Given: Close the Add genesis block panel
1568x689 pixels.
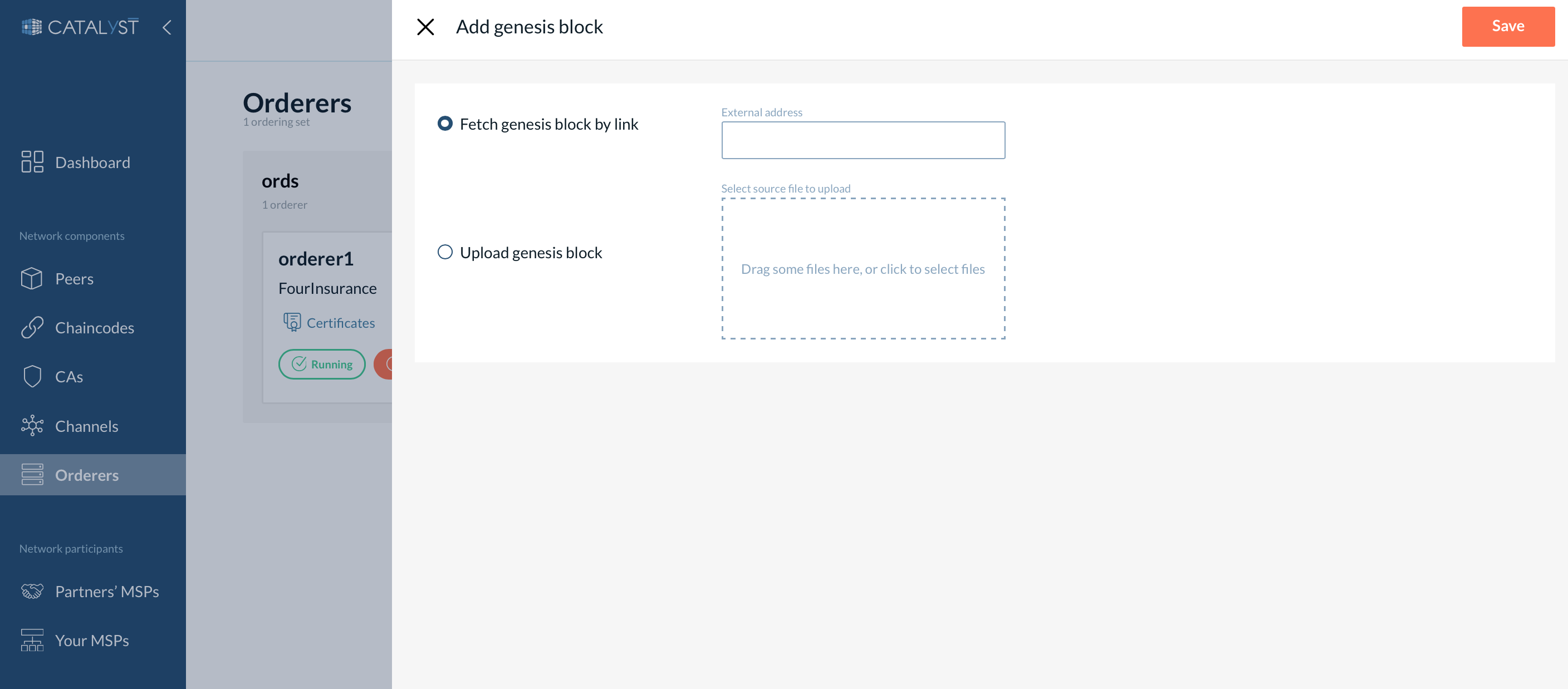Looking at the screenshot, I should click(425, 26).
